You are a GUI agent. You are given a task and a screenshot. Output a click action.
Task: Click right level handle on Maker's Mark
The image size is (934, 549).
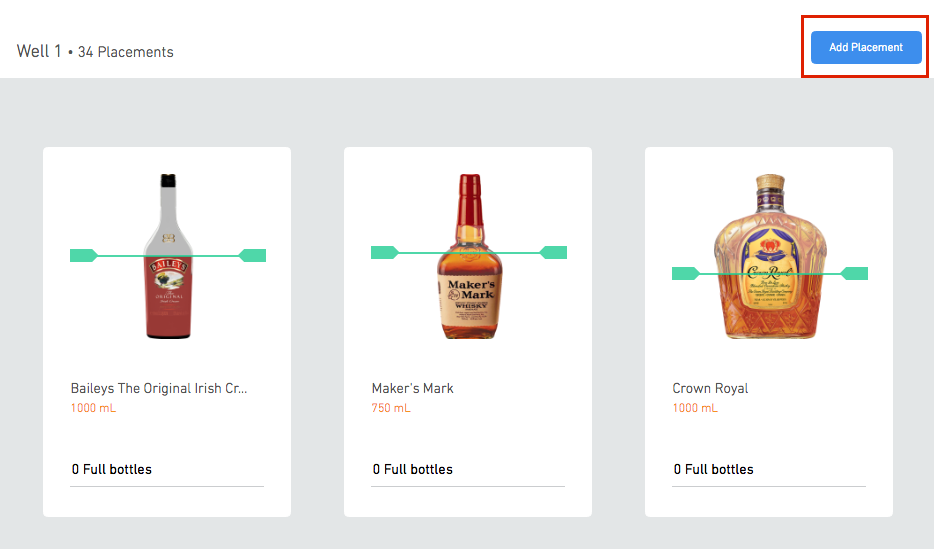pos(554,252)
